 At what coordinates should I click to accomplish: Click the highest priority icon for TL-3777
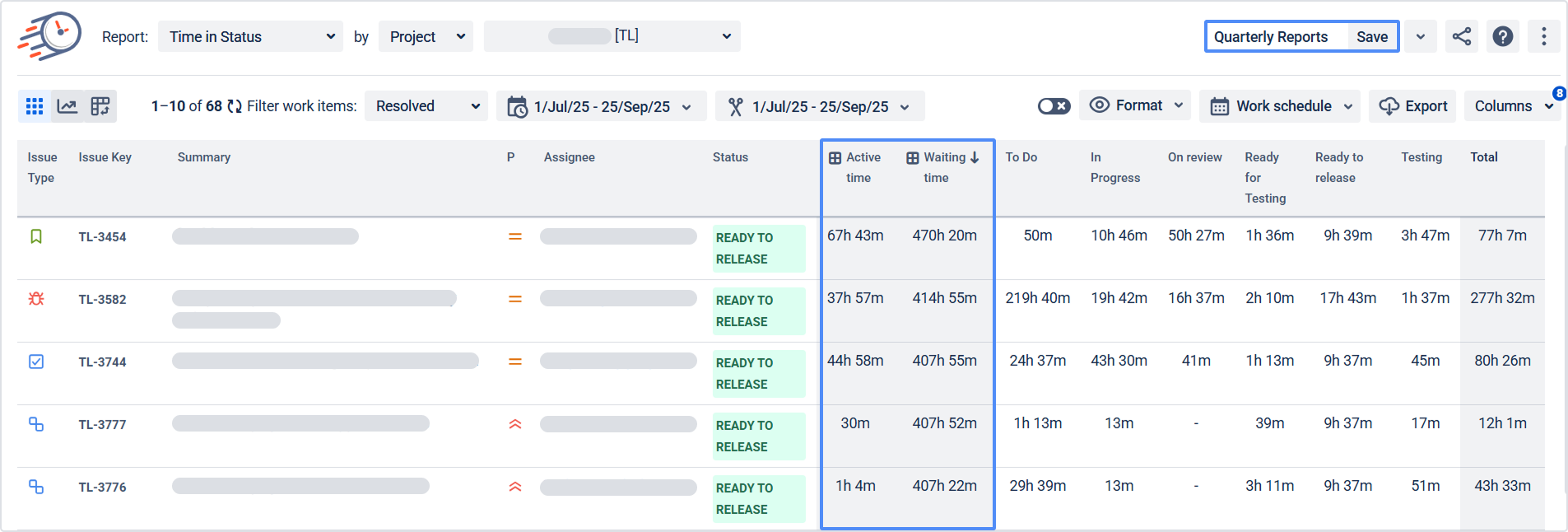coord(515,424)
